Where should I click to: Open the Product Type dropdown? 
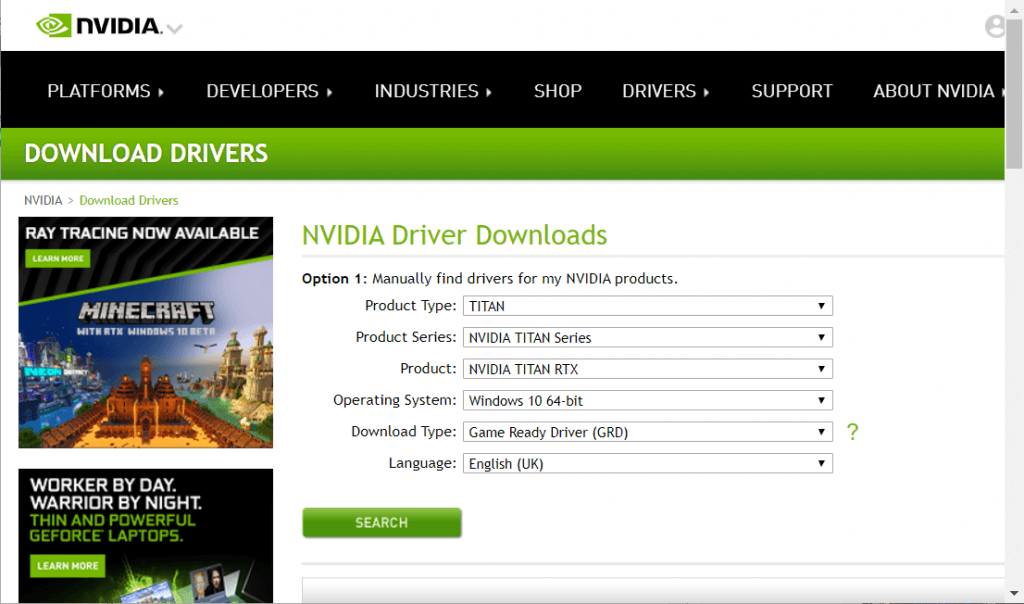pyautogui.click(x=648, y=306)
